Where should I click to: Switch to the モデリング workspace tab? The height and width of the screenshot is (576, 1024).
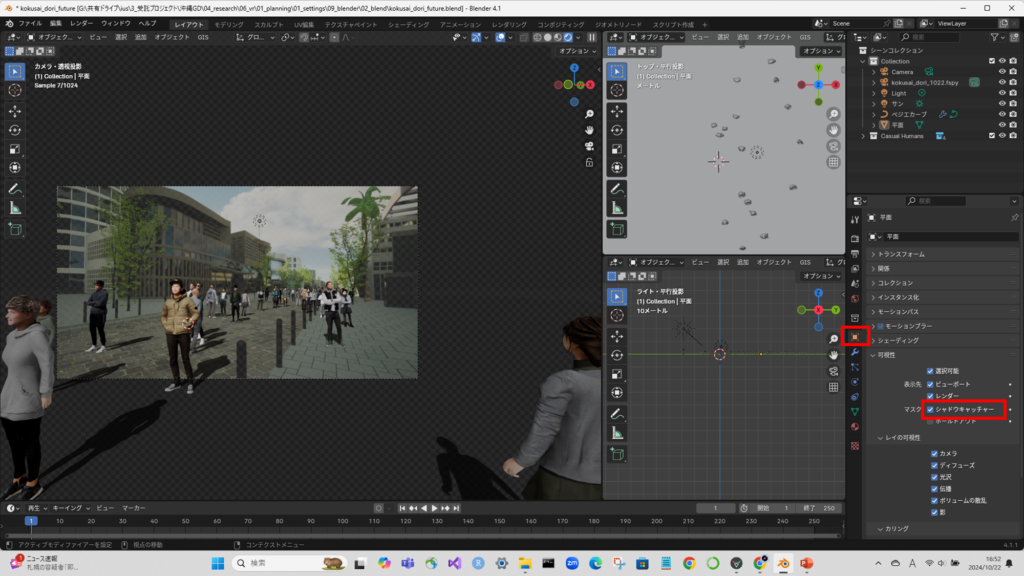click(229, 22)
